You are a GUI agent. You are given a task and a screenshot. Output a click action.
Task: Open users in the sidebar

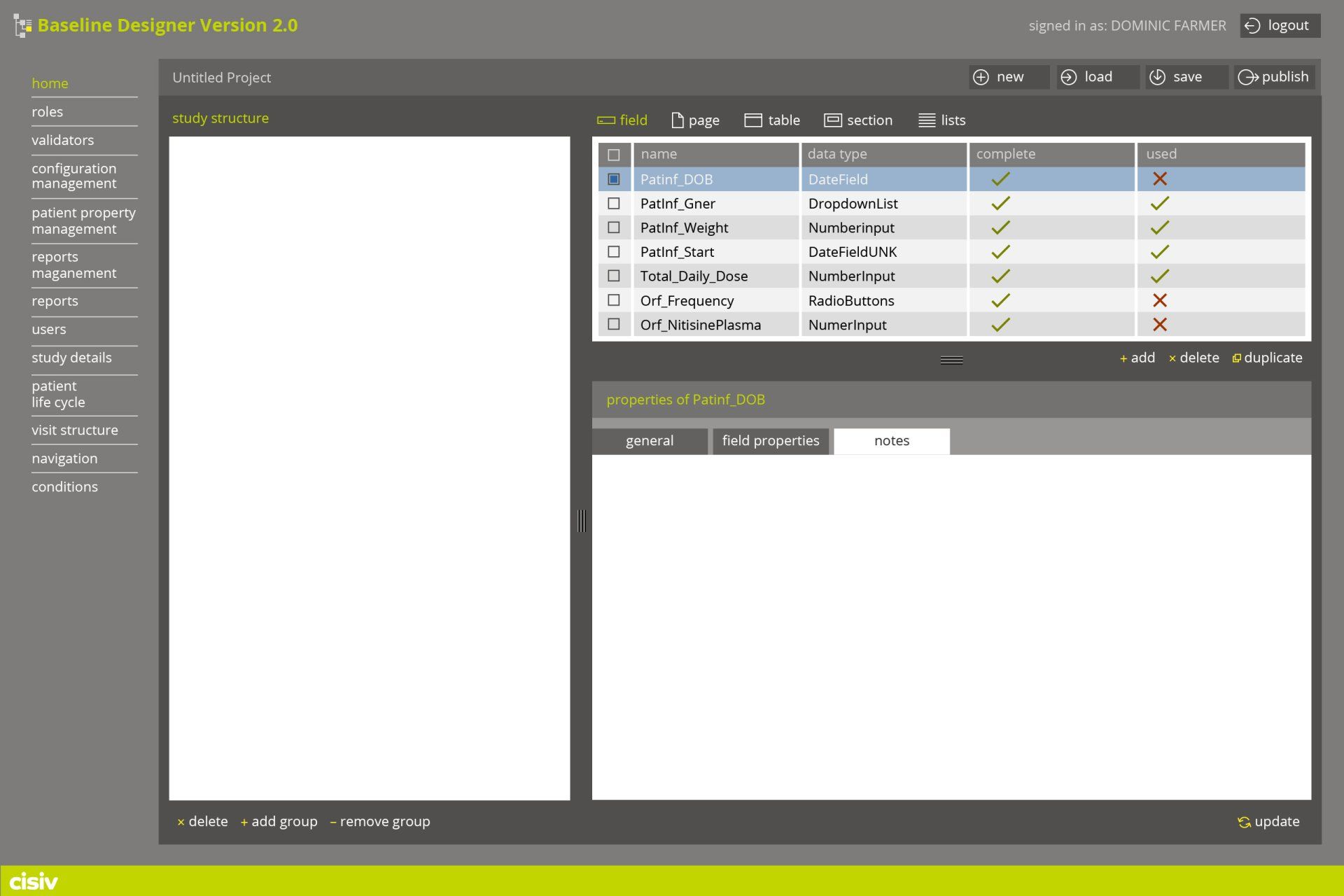(x=48, y=329)
